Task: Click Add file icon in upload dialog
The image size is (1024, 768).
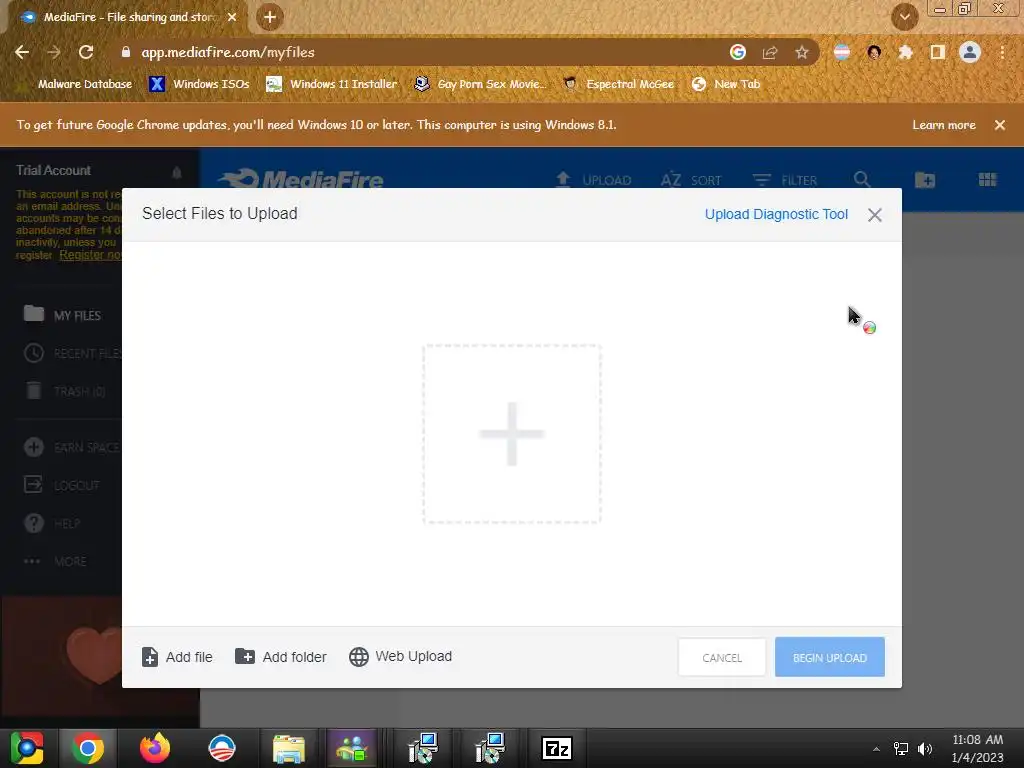Action: (x=150, y=657)
